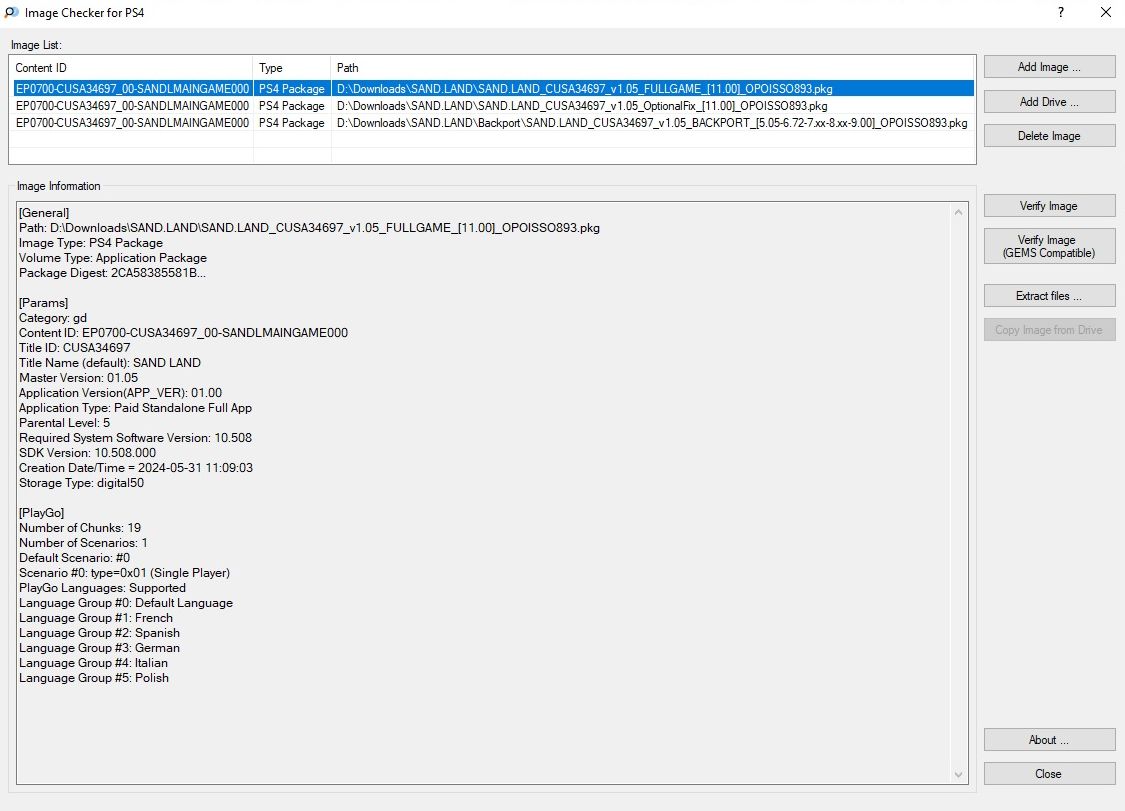Select the OptionalFix_[11.00] package row
Screen dimensions: 1125x811
click(x=494, y=106)
